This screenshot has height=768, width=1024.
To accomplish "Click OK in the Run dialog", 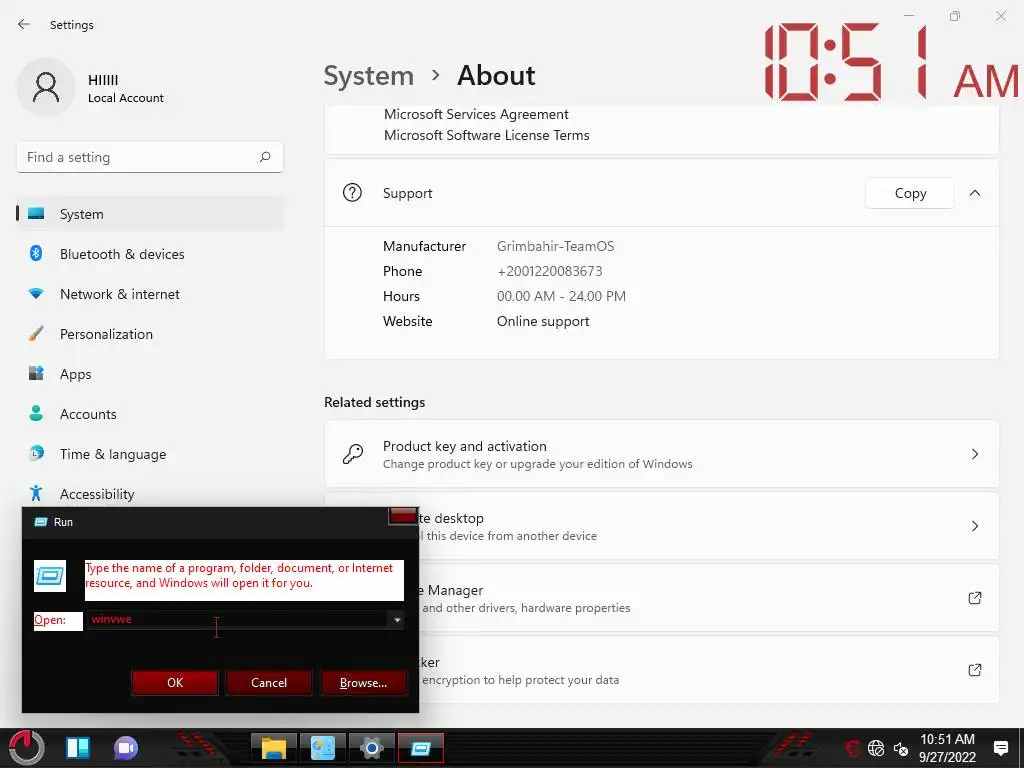I will (174, 682).
